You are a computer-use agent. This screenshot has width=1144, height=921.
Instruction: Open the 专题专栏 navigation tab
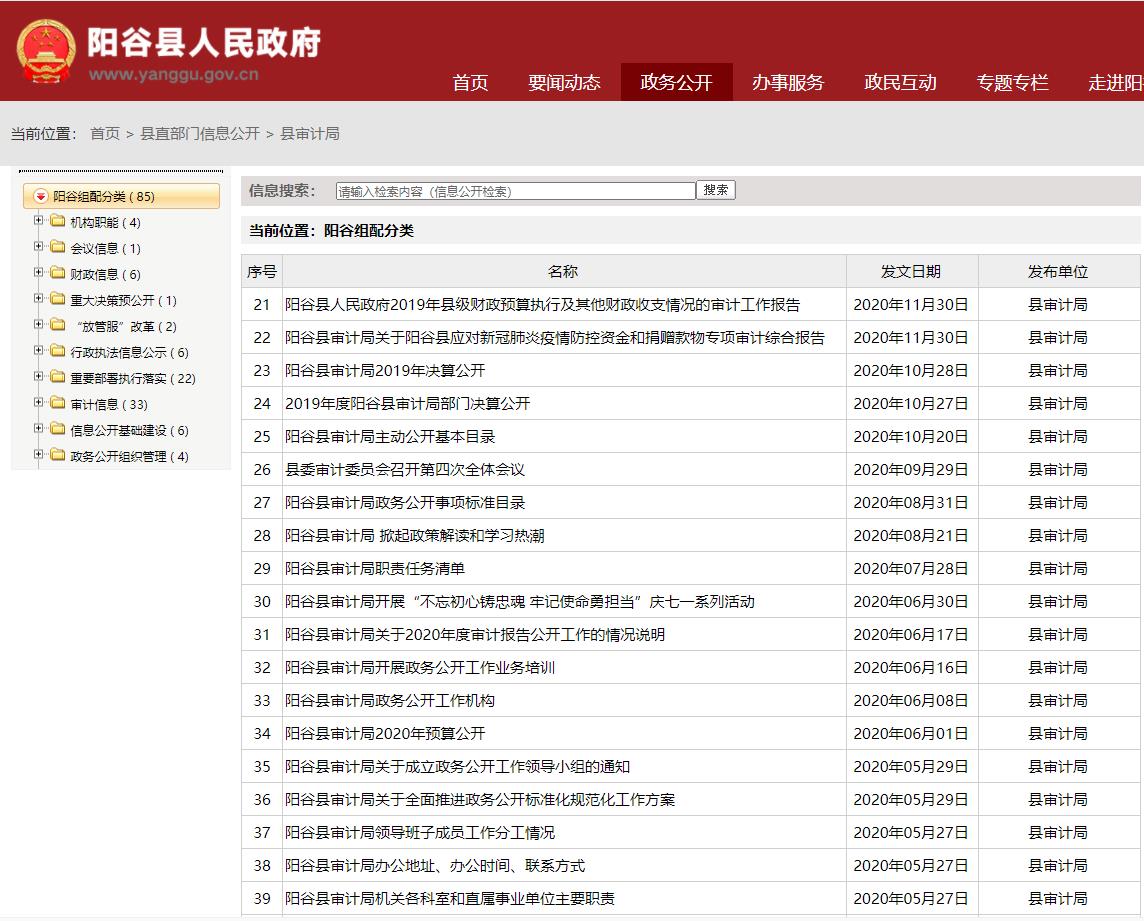pyautogui.click(x=1012, y=82)
